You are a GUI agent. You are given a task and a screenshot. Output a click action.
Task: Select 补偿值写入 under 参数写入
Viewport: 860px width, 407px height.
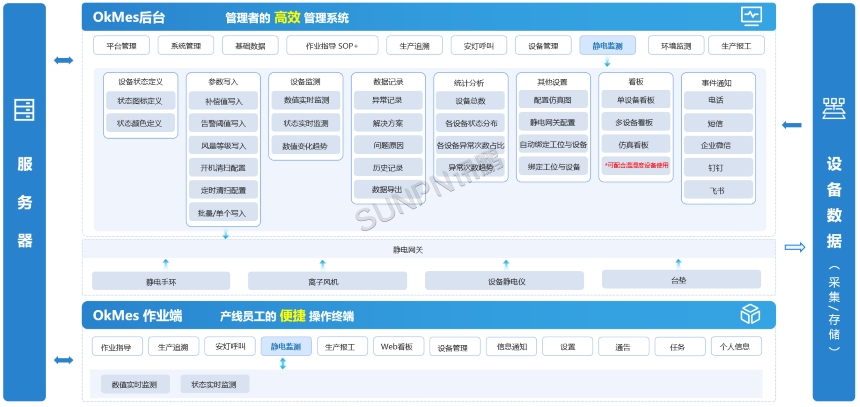click(223, 100)
